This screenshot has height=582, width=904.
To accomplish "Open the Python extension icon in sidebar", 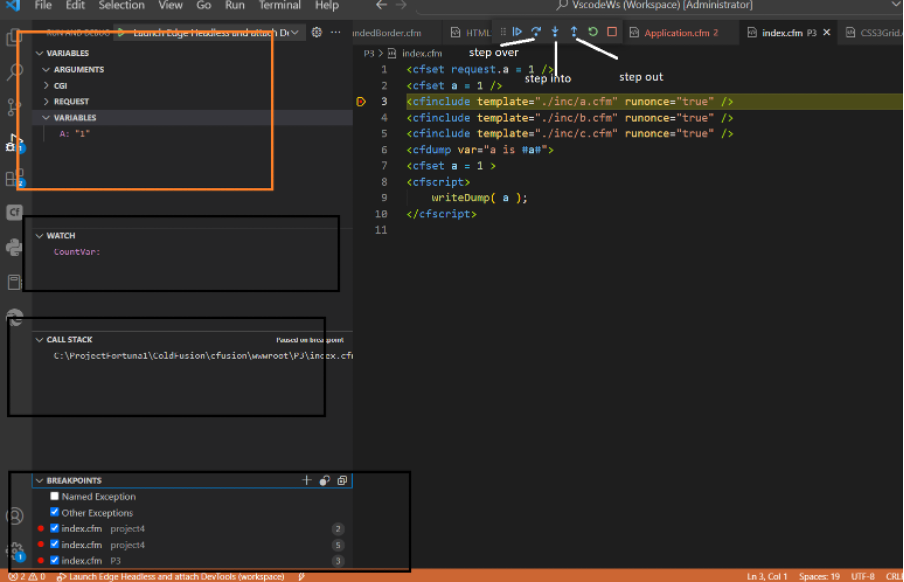I will click(x=13, y=247).
